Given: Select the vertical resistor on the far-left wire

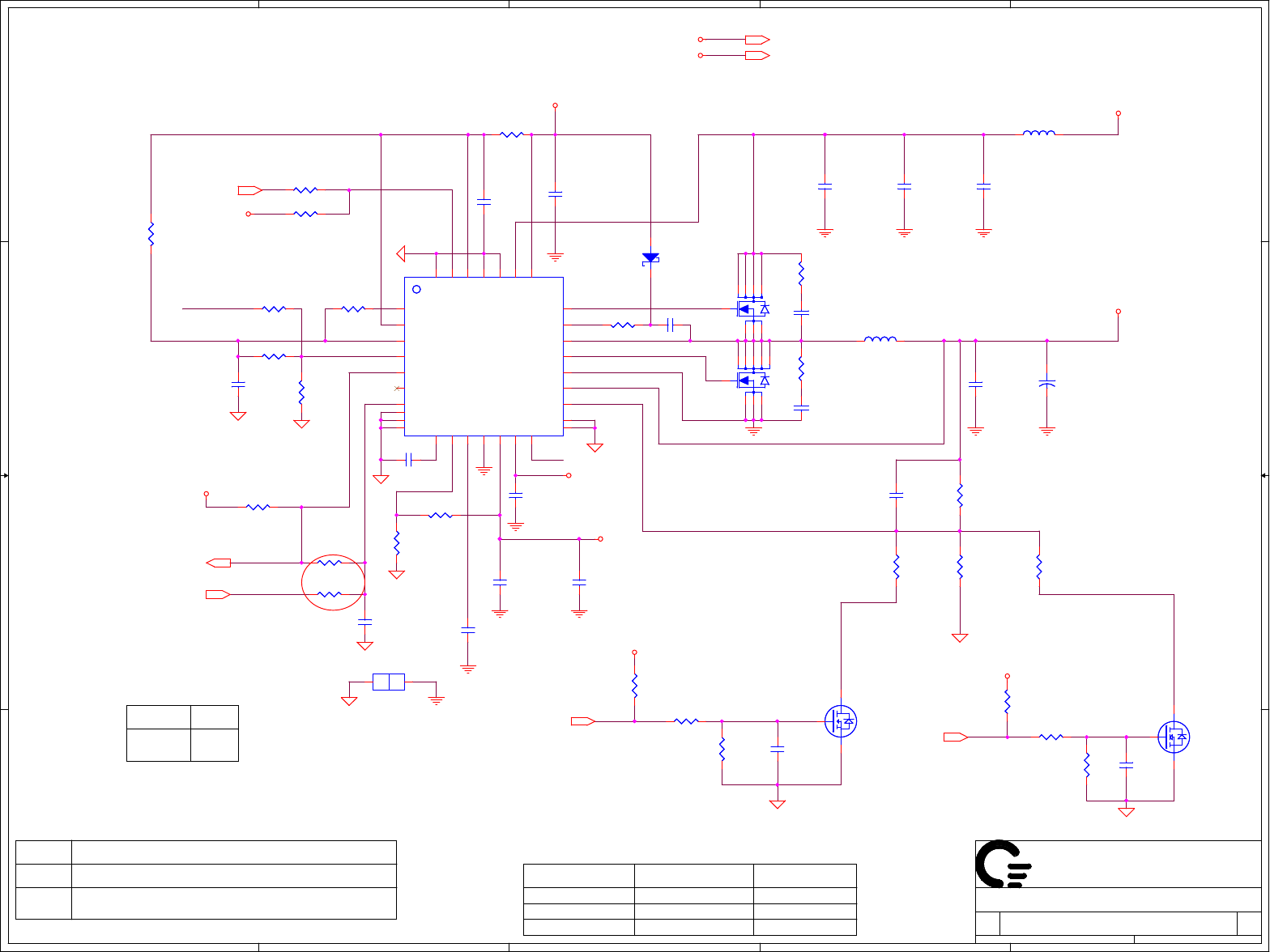Looking at the screenshot, I should click(x=151, y=234).
